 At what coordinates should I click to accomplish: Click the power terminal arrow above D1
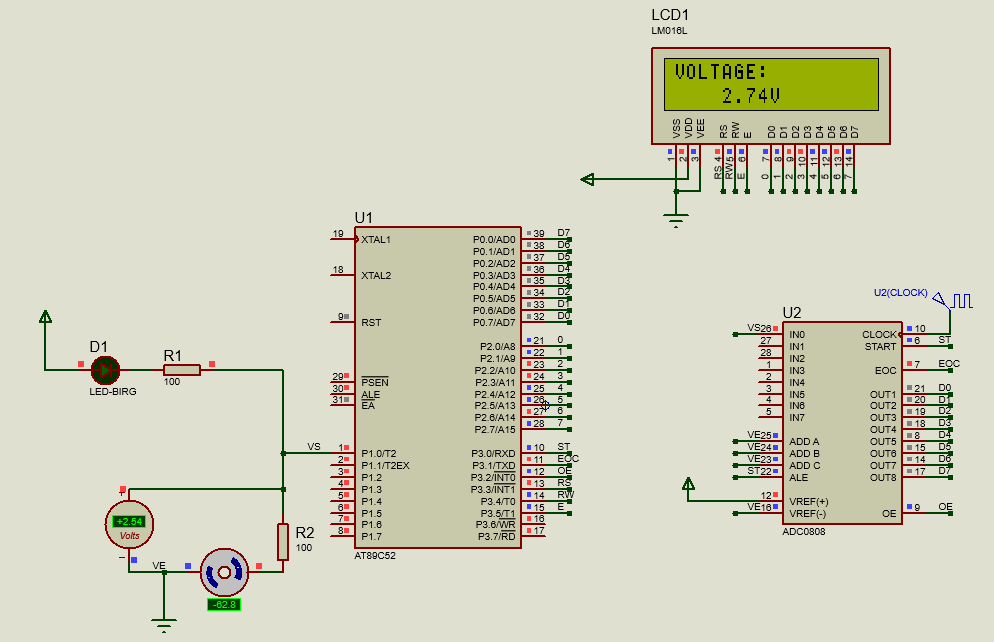[x=45, y=316]
